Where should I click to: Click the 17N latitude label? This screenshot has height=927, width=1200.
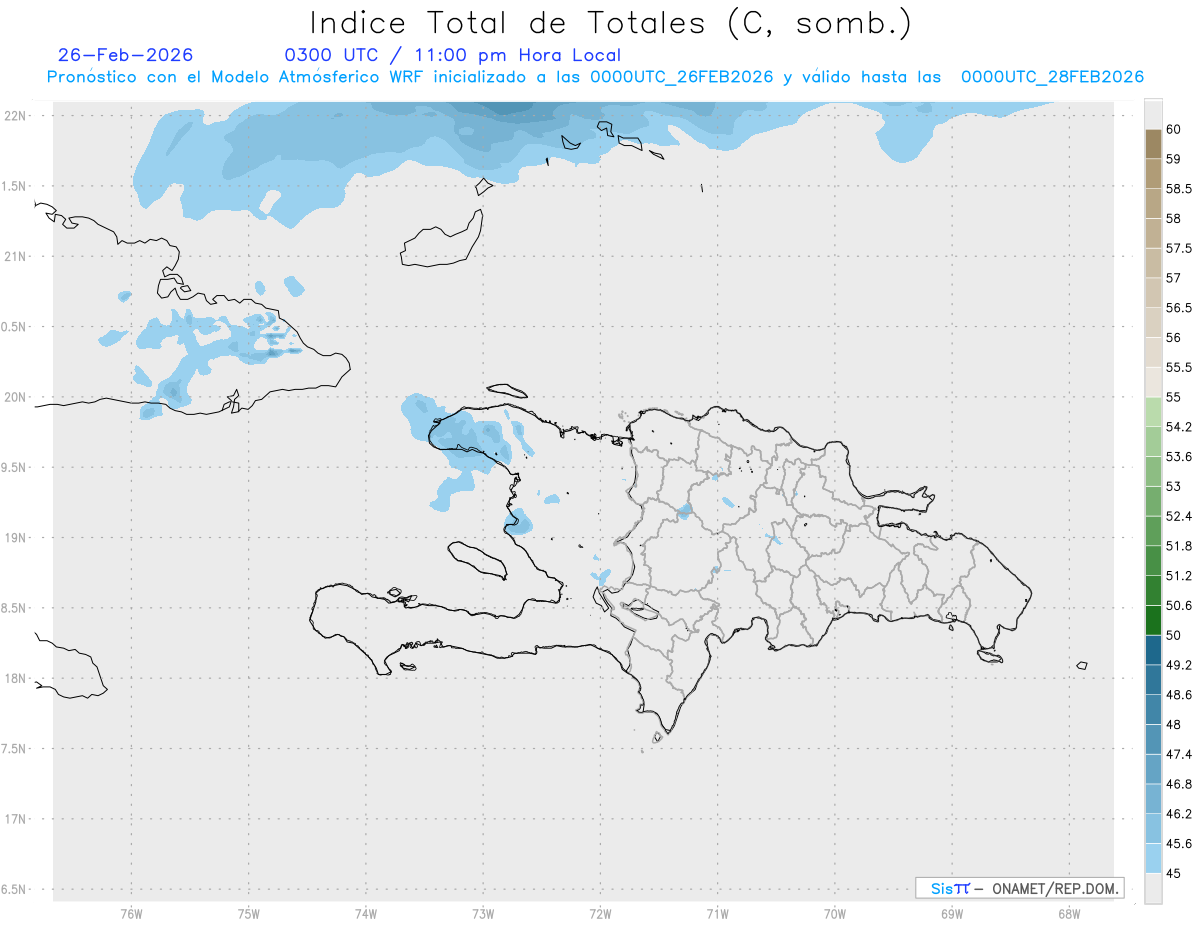click(16, 819)
